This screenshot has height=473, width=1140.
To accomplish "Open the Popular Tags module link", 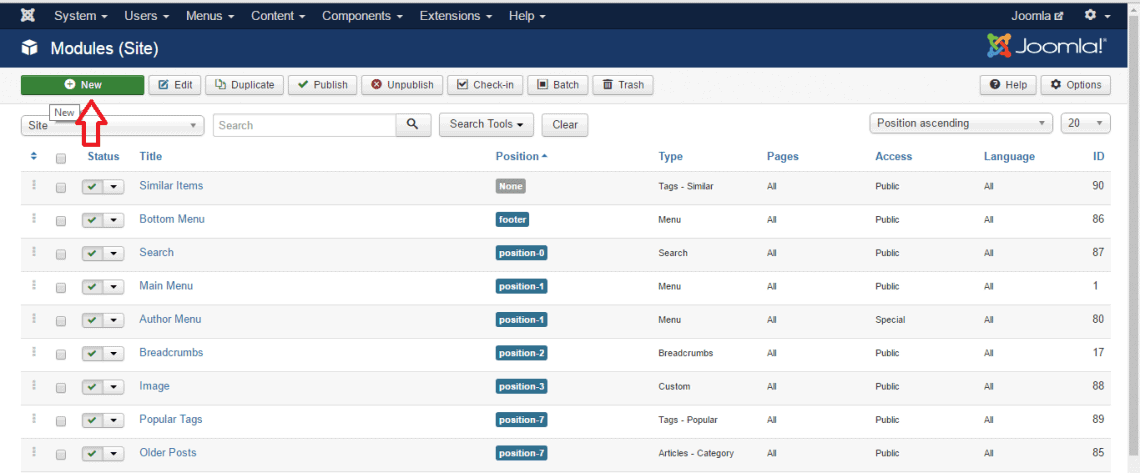I will (171, 420).
